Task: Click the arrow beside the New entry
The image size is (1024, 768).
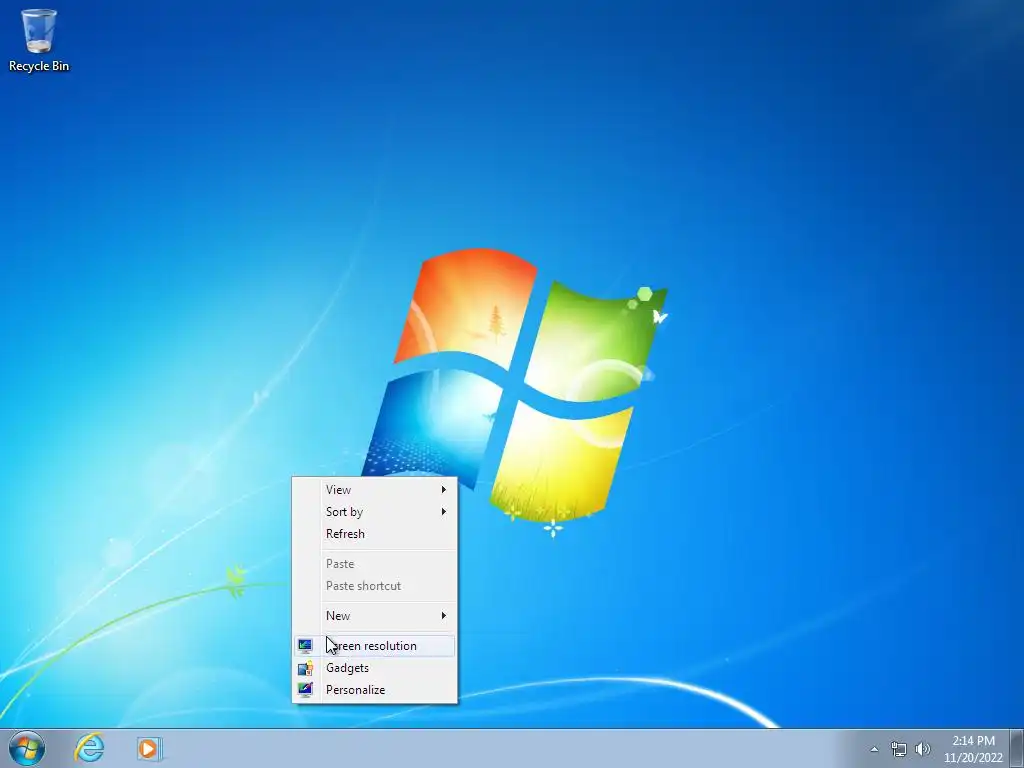Action: pyautogui.click(x=443, y=616)
